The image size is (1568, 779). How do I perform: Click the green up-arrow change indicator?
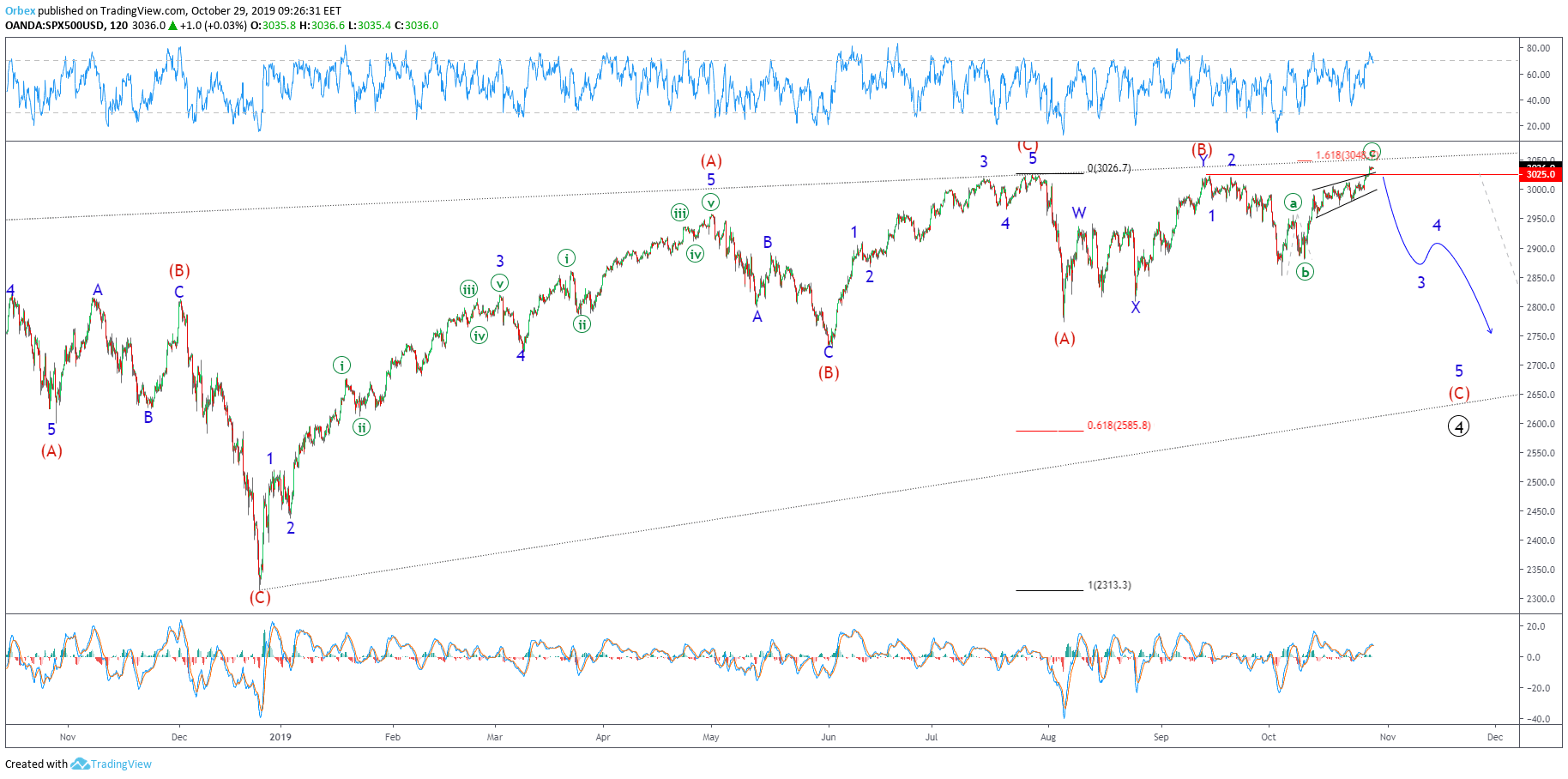173,26
